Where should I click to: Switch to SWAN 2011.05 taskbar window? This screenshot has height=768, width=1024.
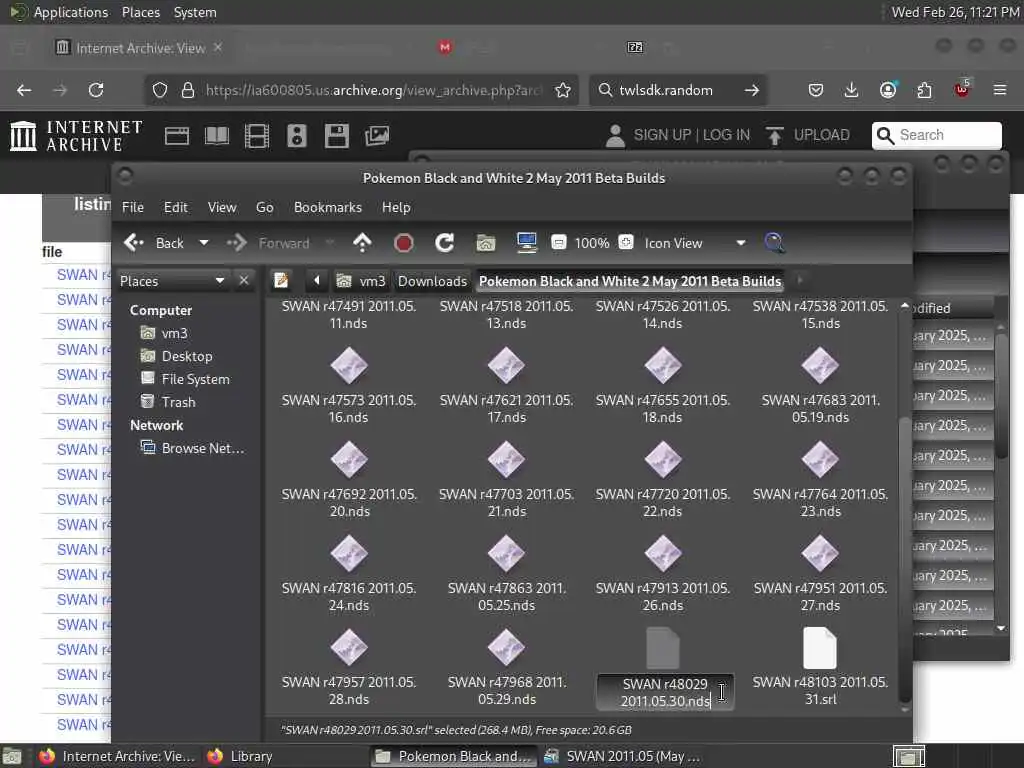coord(622,756)
